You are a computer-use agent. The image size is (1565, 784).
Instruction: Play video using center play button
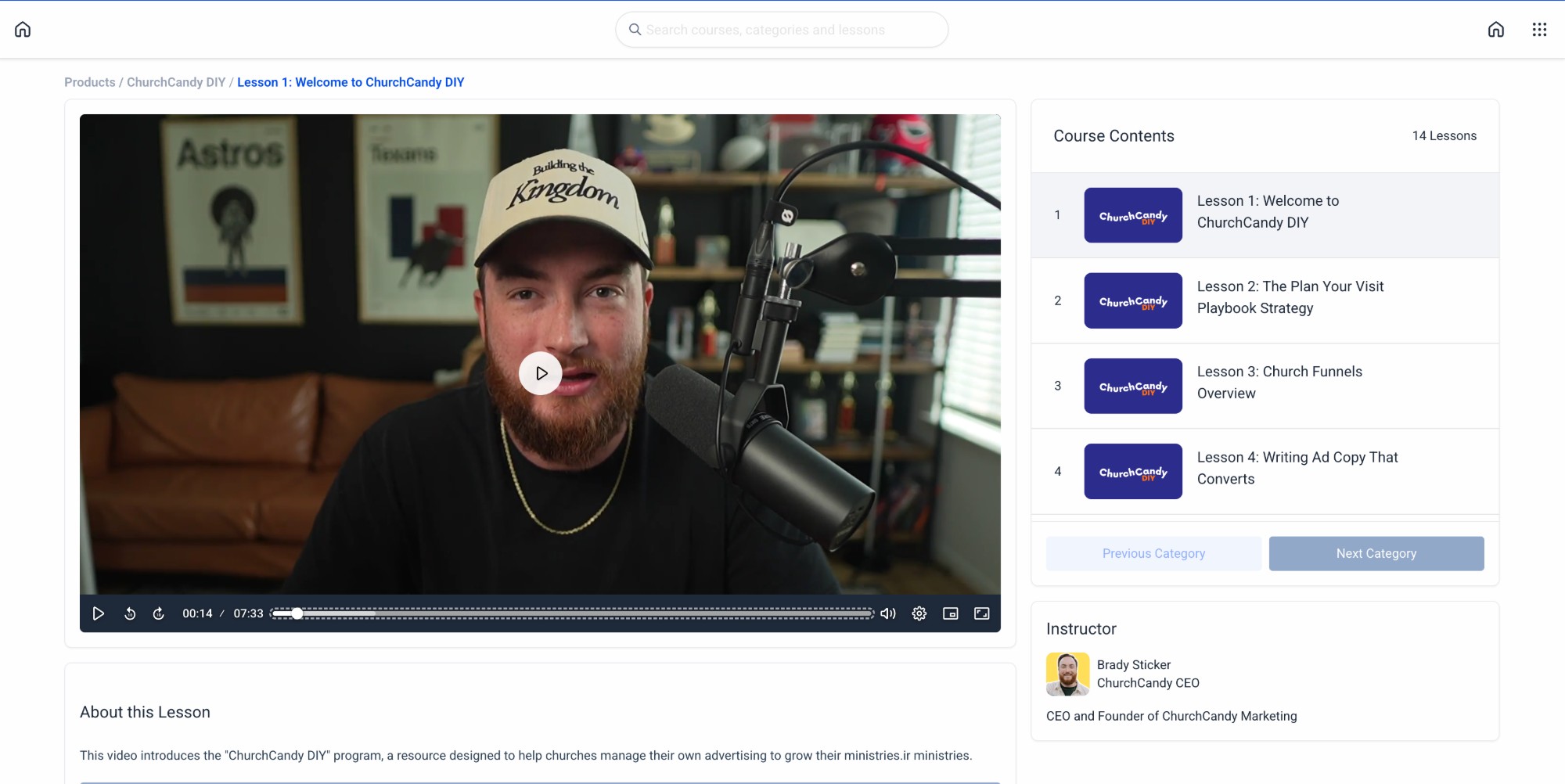pyautogui.click(x=540, y=373)
